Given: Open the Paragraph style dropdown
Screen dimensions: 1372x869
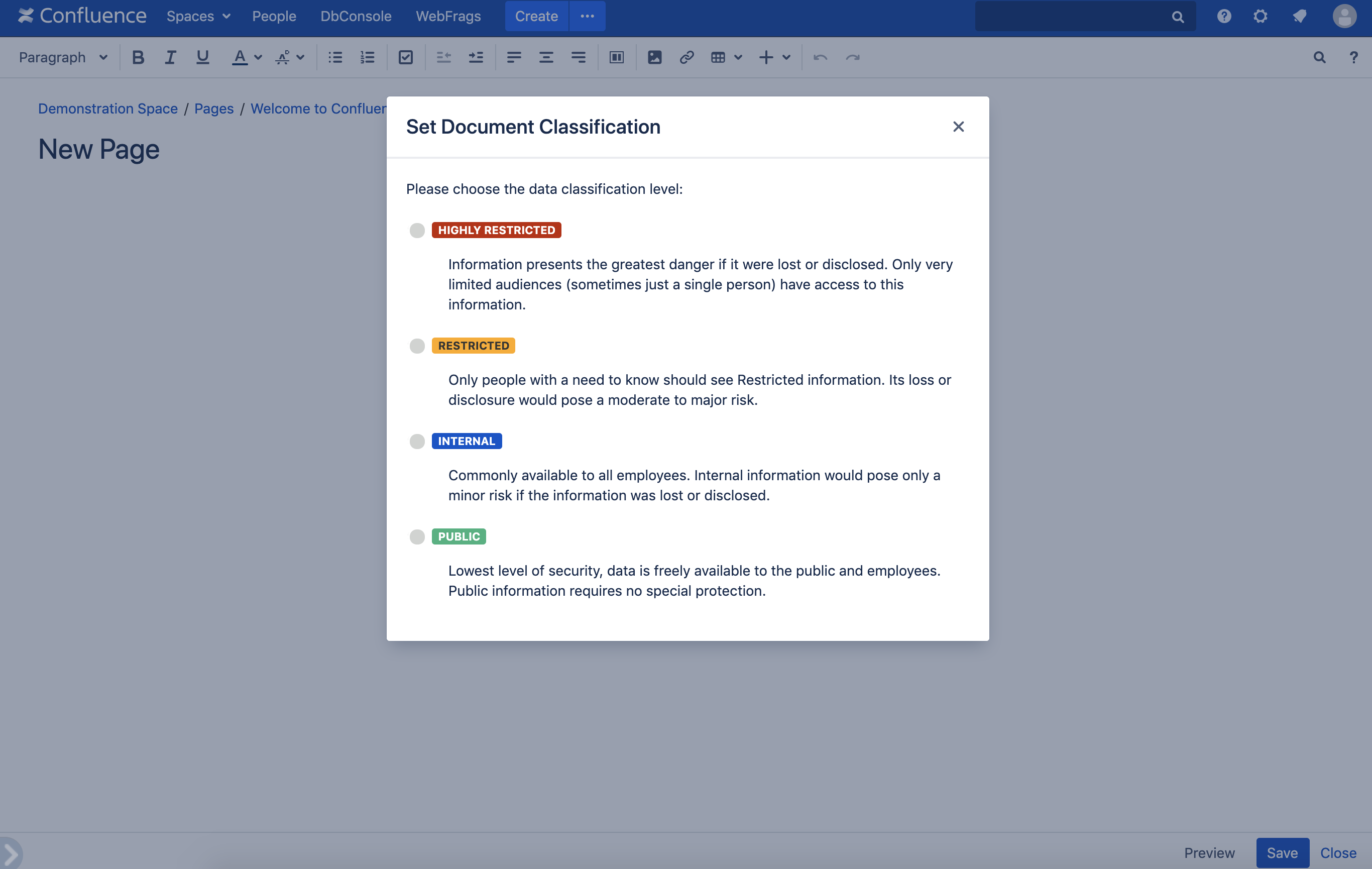Looking at the screenshot, I should (63, 58).
